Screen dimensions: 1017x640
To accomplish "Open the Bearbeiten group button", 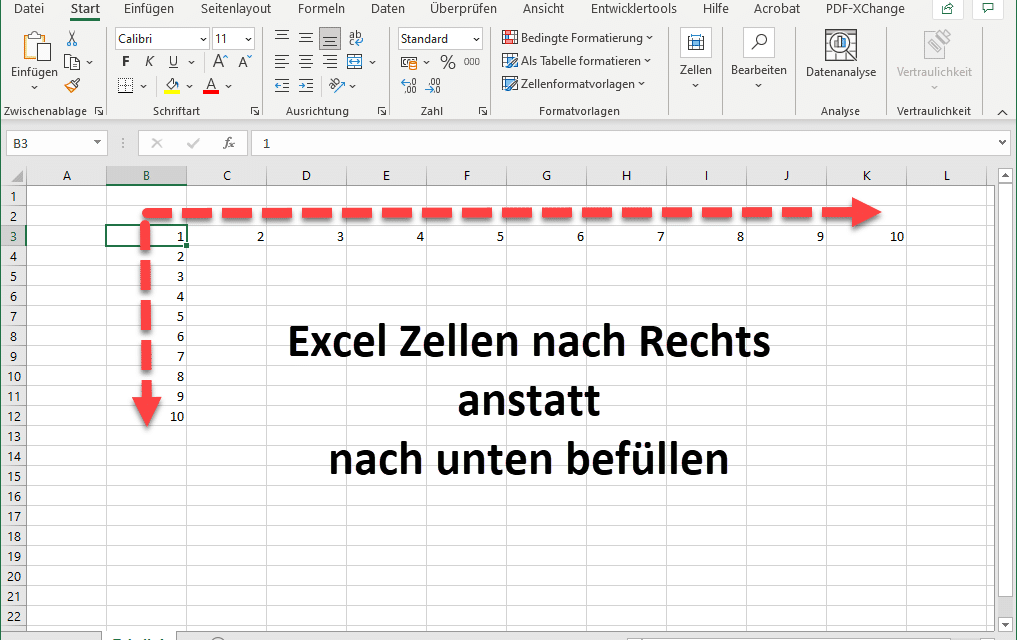I will pos(758,60).
